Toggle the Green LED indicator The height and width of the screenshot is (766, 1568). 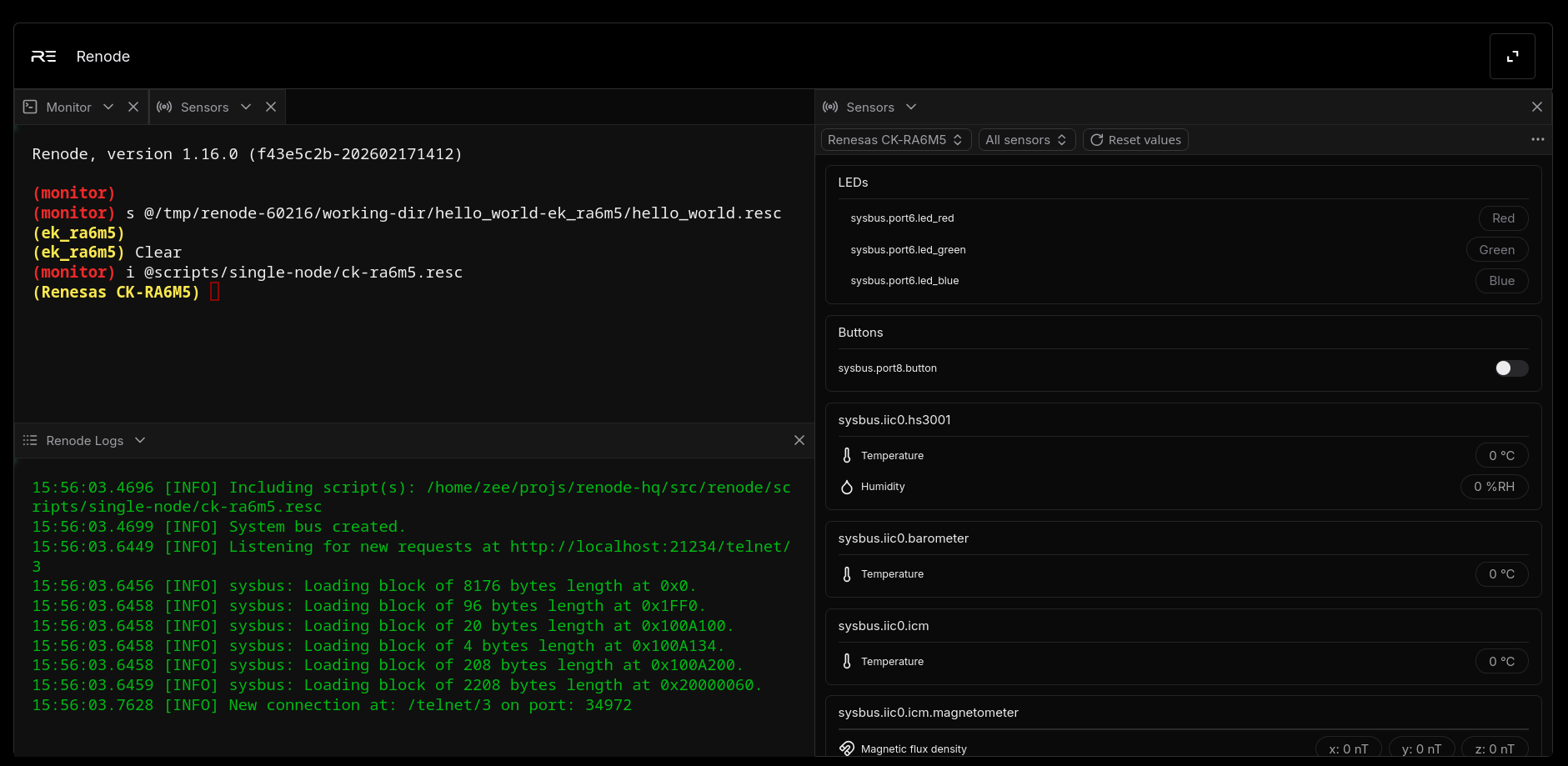(1496, 249)
